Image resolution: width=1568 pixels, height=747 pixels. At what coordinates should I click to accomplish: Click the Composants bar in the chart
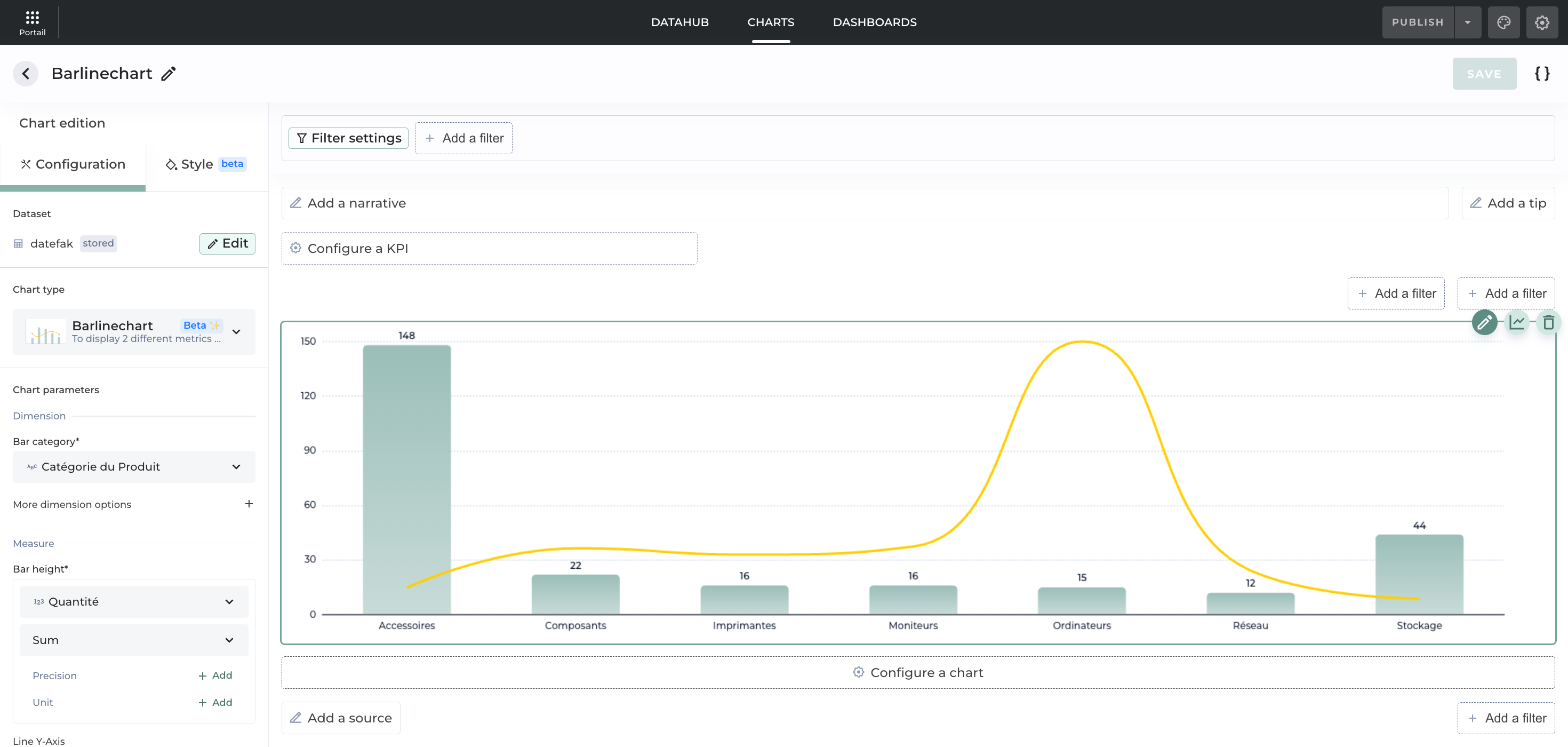pyautogui.click(x=575, y=595)
